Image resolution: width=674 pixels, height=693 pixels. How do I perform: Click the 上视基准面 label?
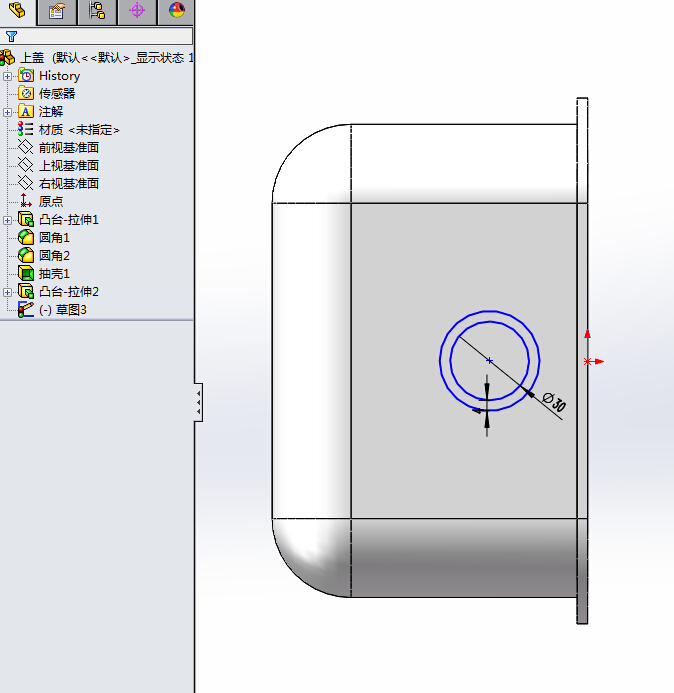coord(69,166)
